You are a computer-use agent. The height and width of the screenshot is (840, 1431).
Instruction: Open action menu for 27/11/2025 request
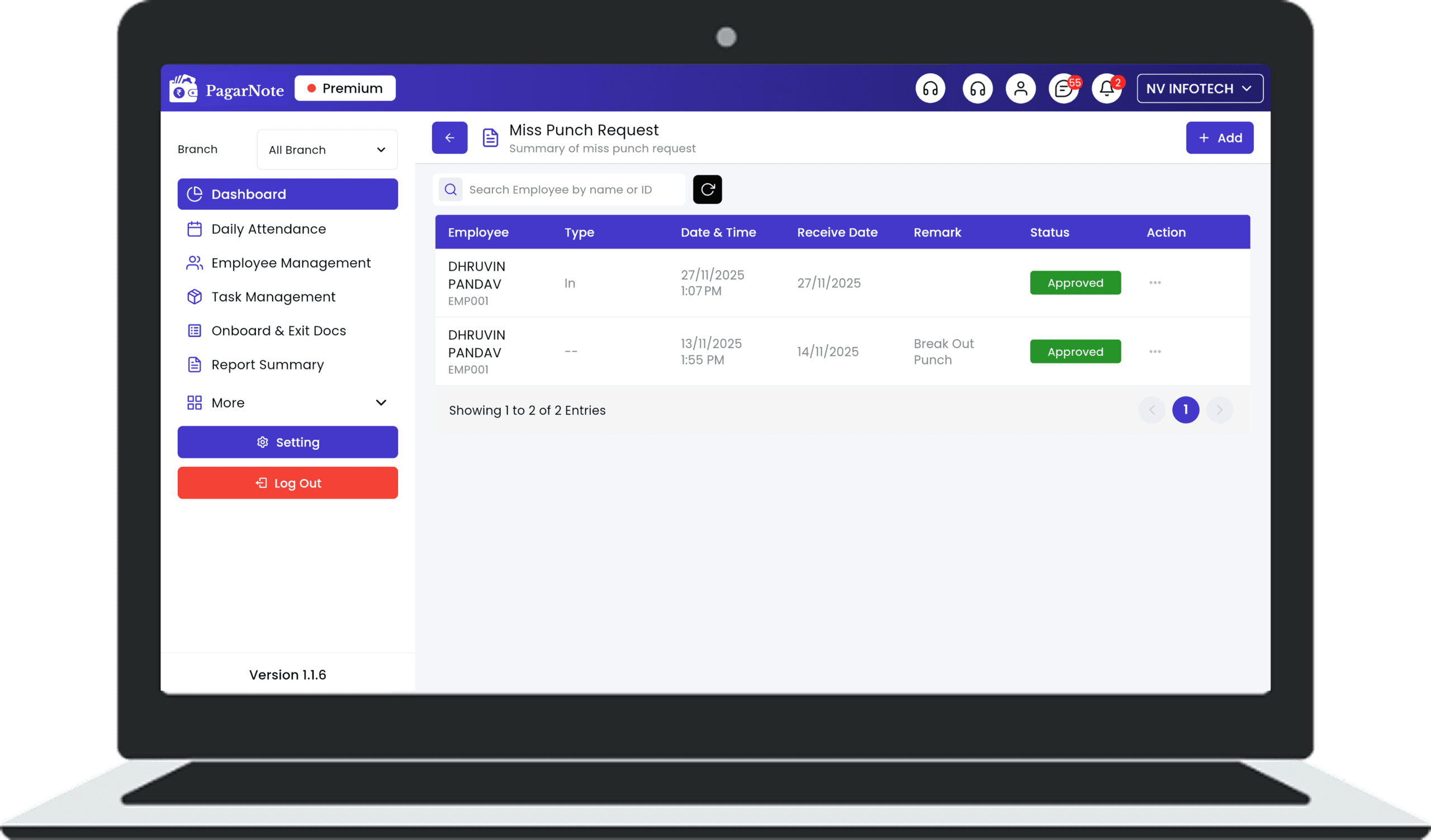(x=1154, y=283)
